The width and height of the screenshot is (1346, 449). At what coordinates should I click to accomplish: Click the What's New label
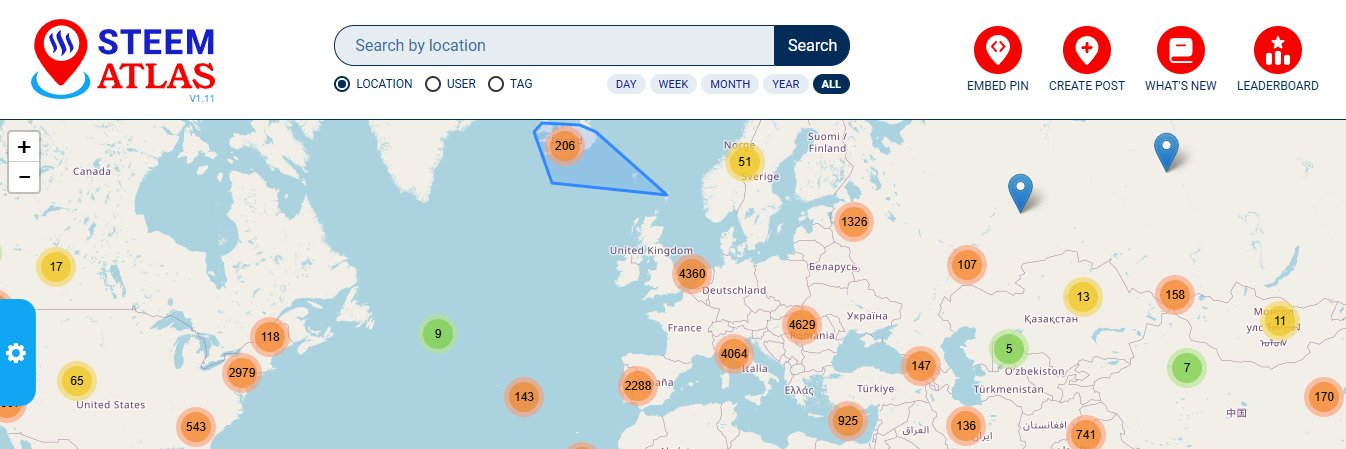pos(1181,86)
